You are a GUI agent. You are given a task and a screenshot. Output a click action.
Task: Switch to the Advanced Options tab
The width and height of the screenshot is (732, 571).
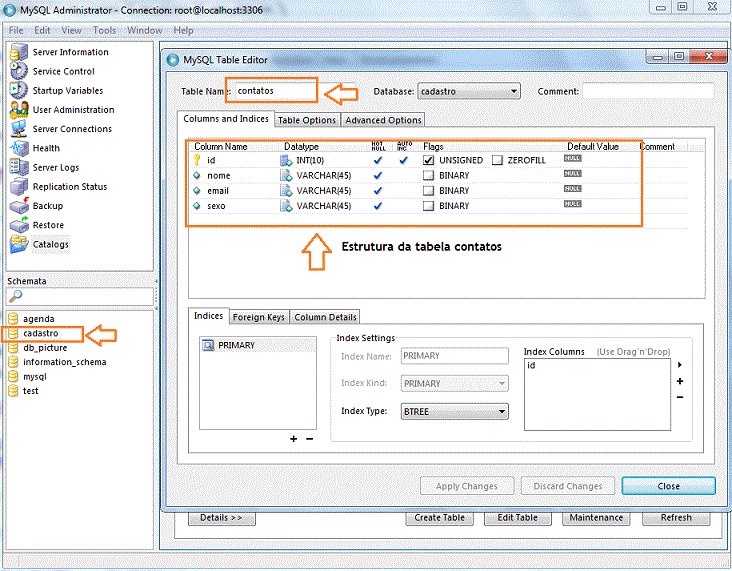(x=383, y=120)
